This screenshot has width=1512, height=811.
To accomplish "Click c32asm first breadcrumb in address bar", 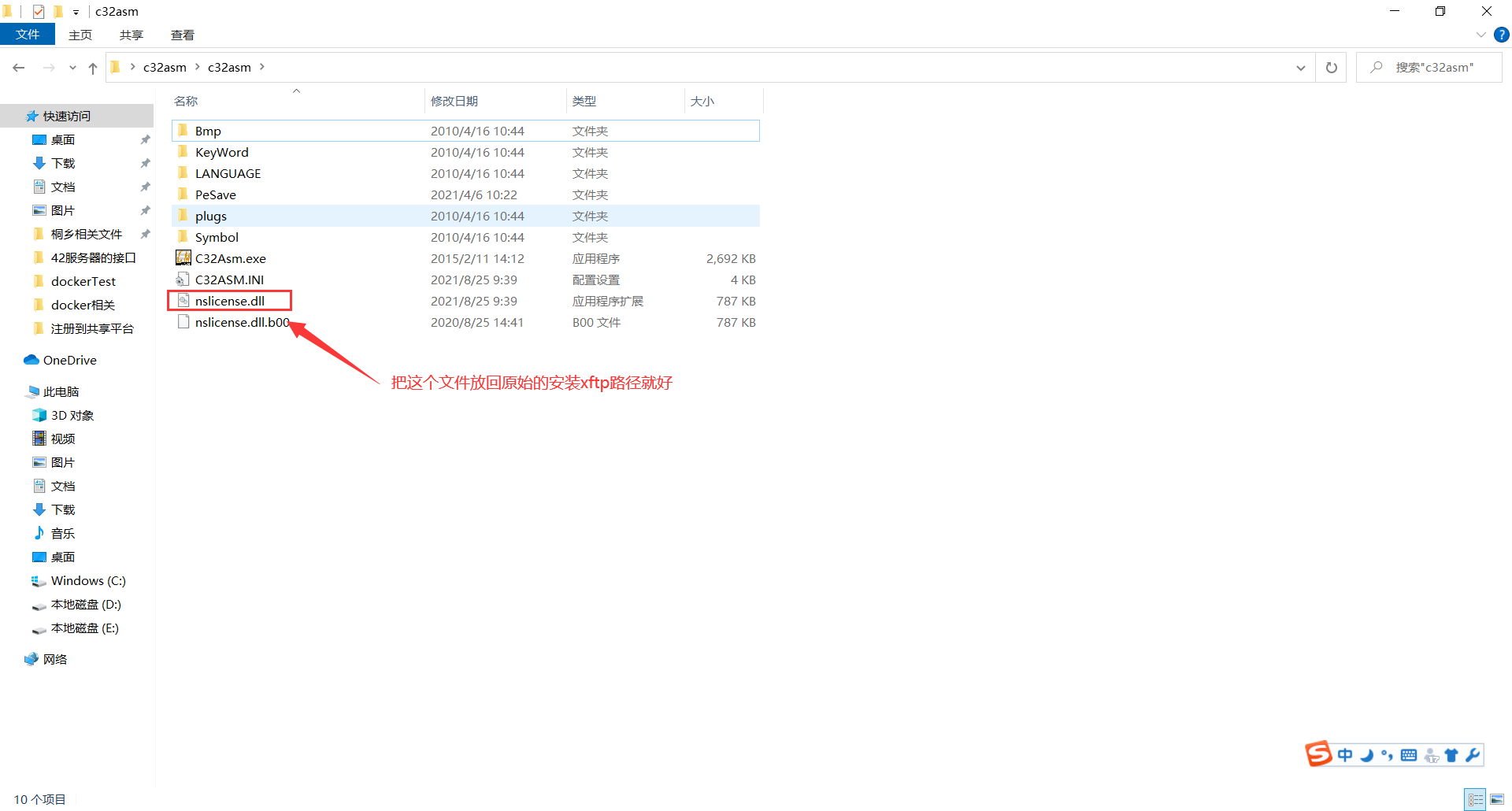I will [165, 68].
